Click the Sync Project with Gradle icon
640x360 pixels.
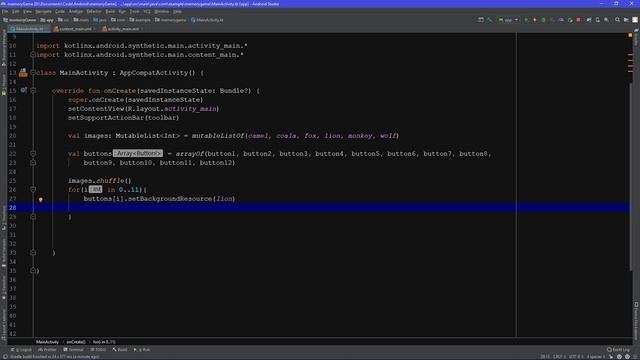pos(589,20)
